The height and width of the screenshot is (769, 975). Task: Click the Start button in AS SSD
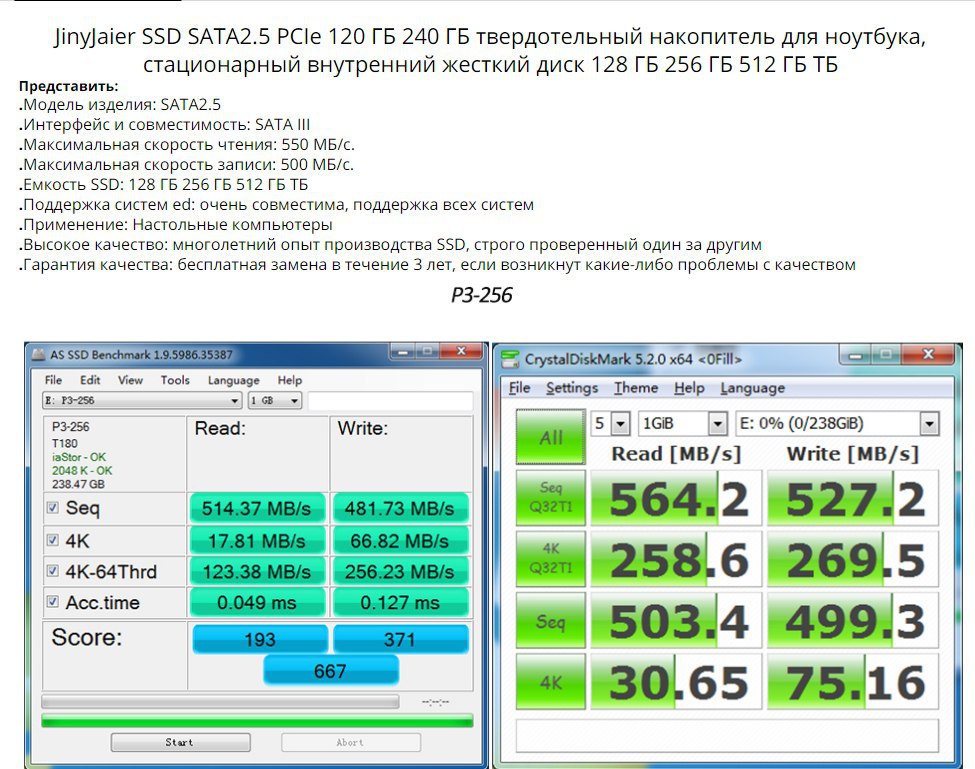[x=180, y=742]
